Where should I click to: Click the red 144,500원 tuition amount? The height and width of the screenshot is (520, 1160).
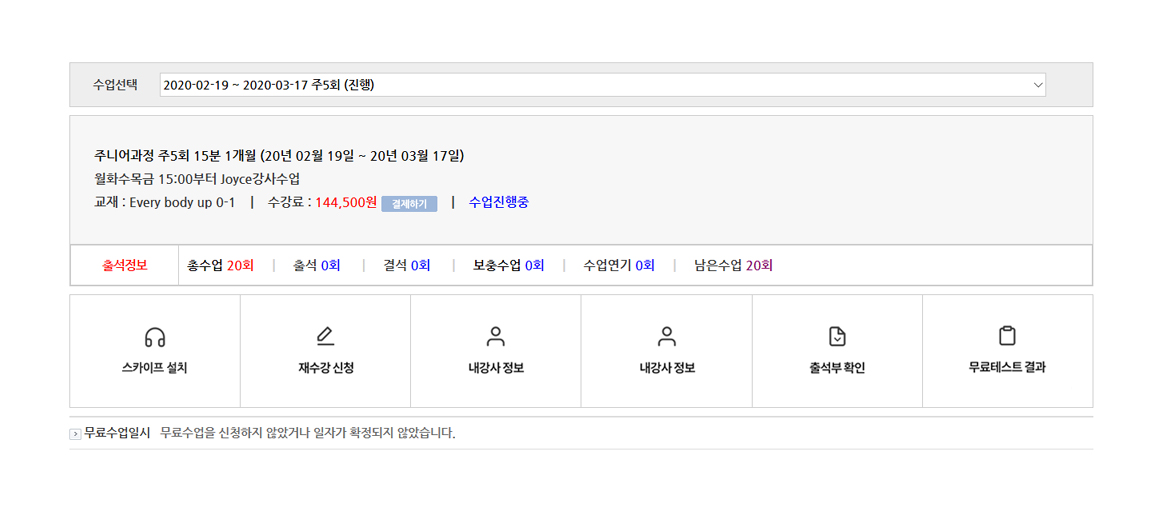pyautogui.click(x=346, y=202)
